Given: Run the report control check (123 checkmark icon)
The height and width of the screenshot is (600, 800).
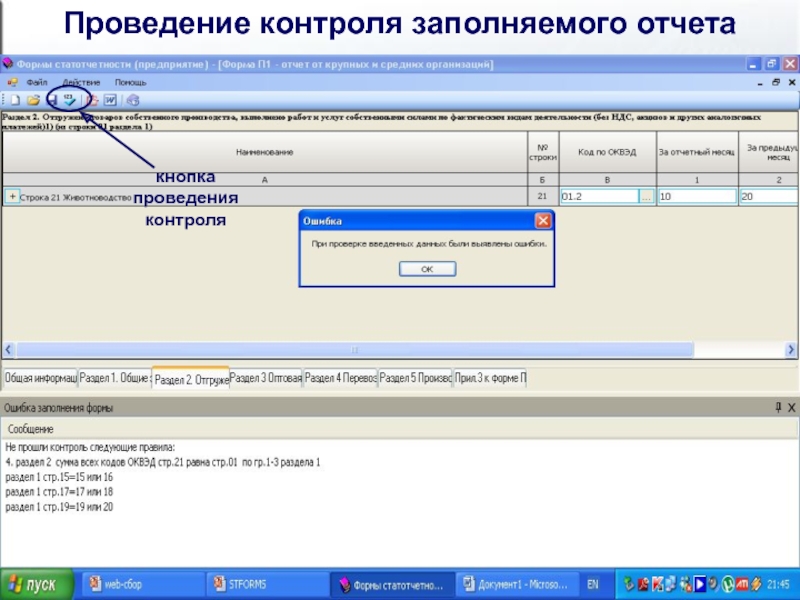Looking at the screenshot, I should [69, 100].
